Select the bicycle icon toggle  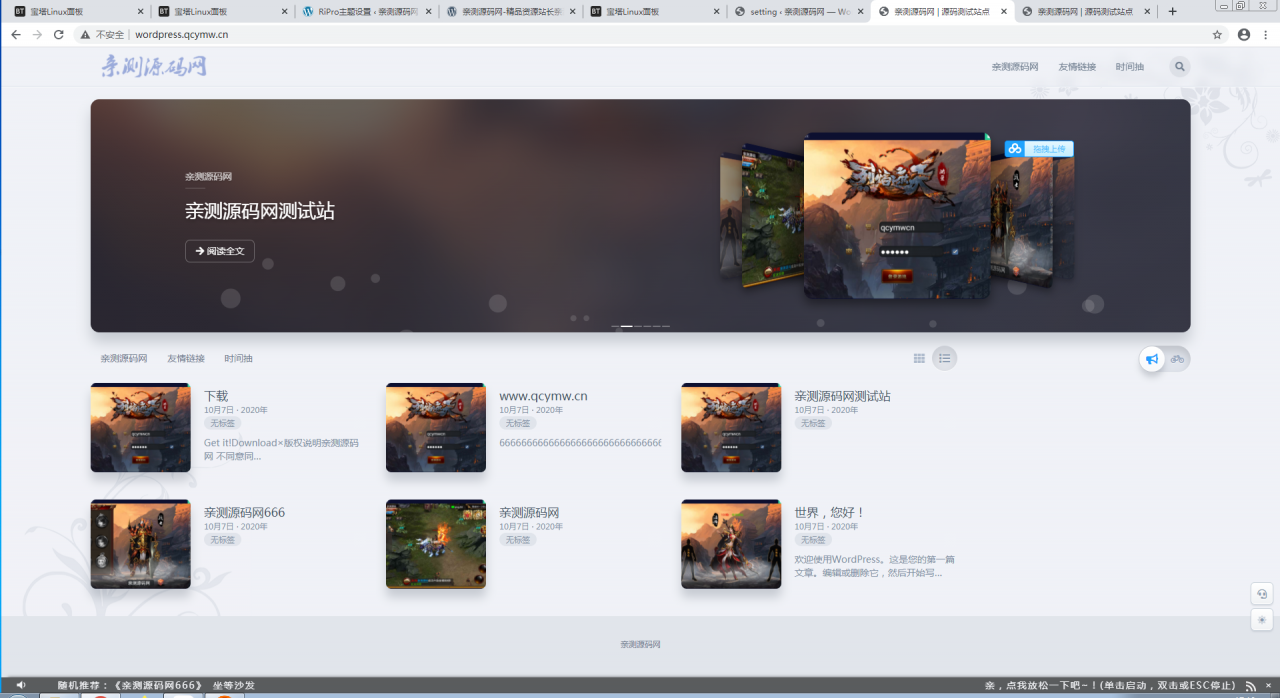click(x=1178, y=359)
